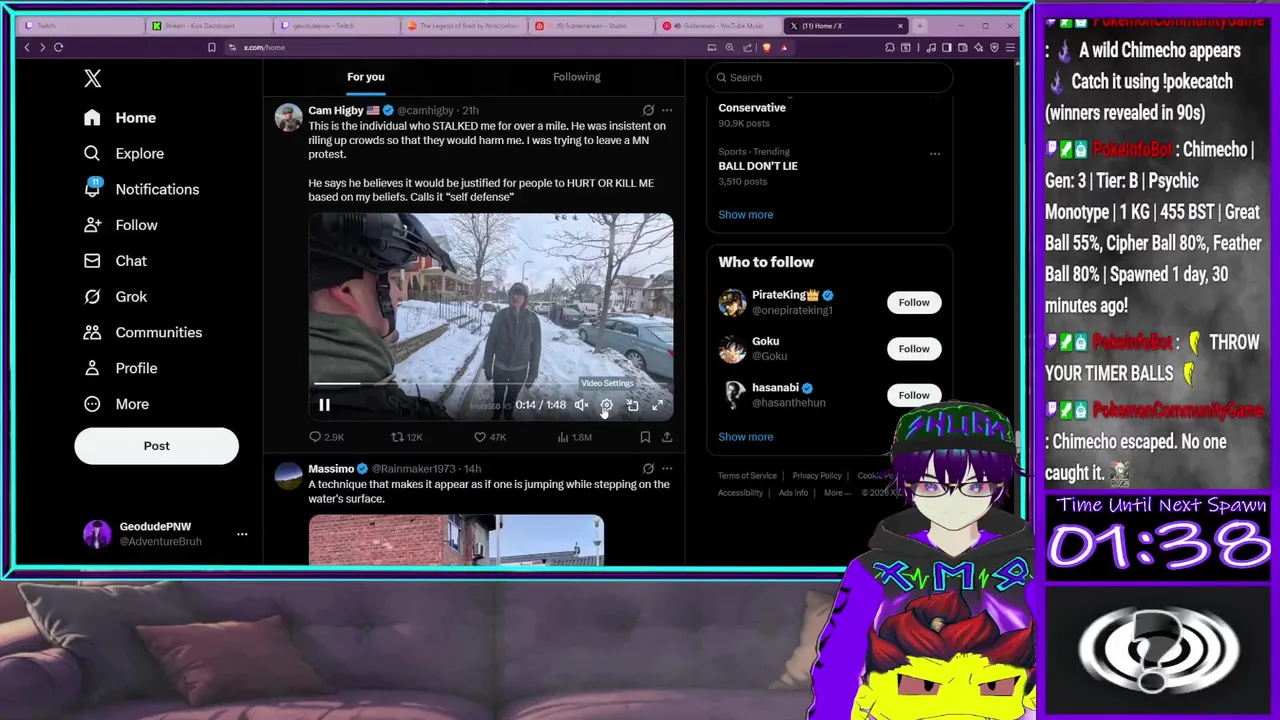This screenshot has height=720, width=1280.
Task: Open a new browser tab
Action: point(920,26)
